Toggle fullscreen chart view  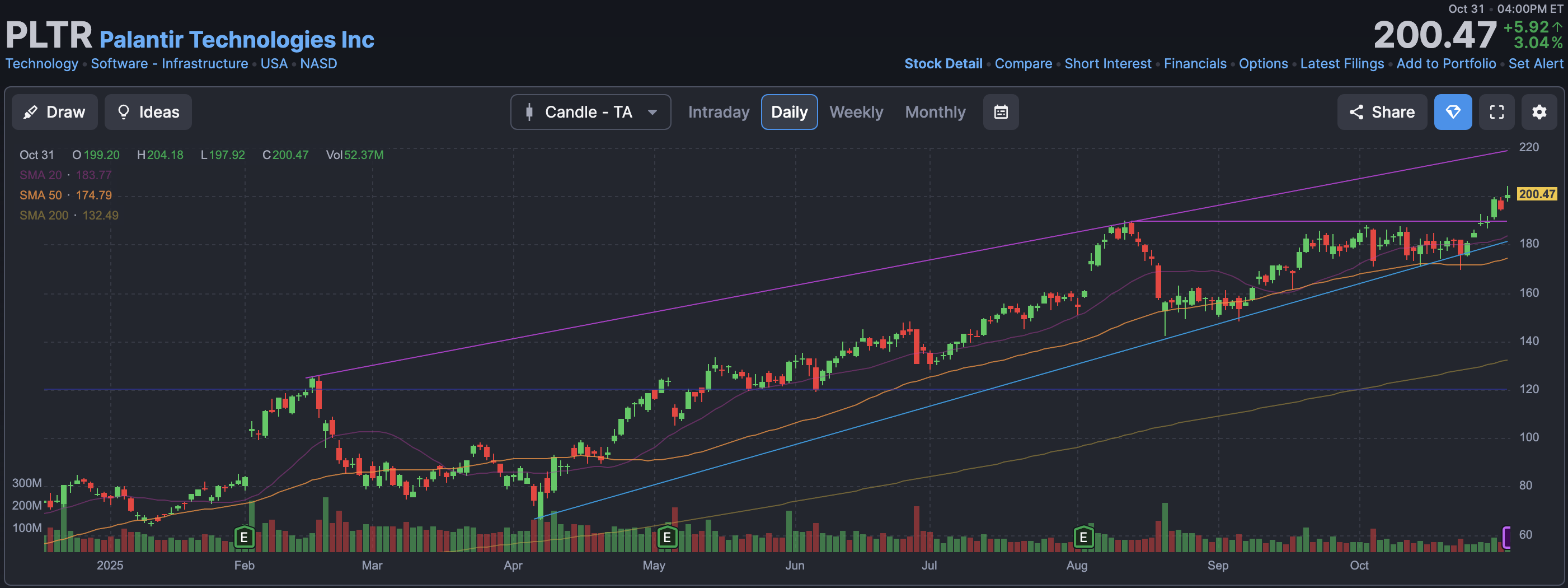pyautogui.click(x=1497, y=112)
